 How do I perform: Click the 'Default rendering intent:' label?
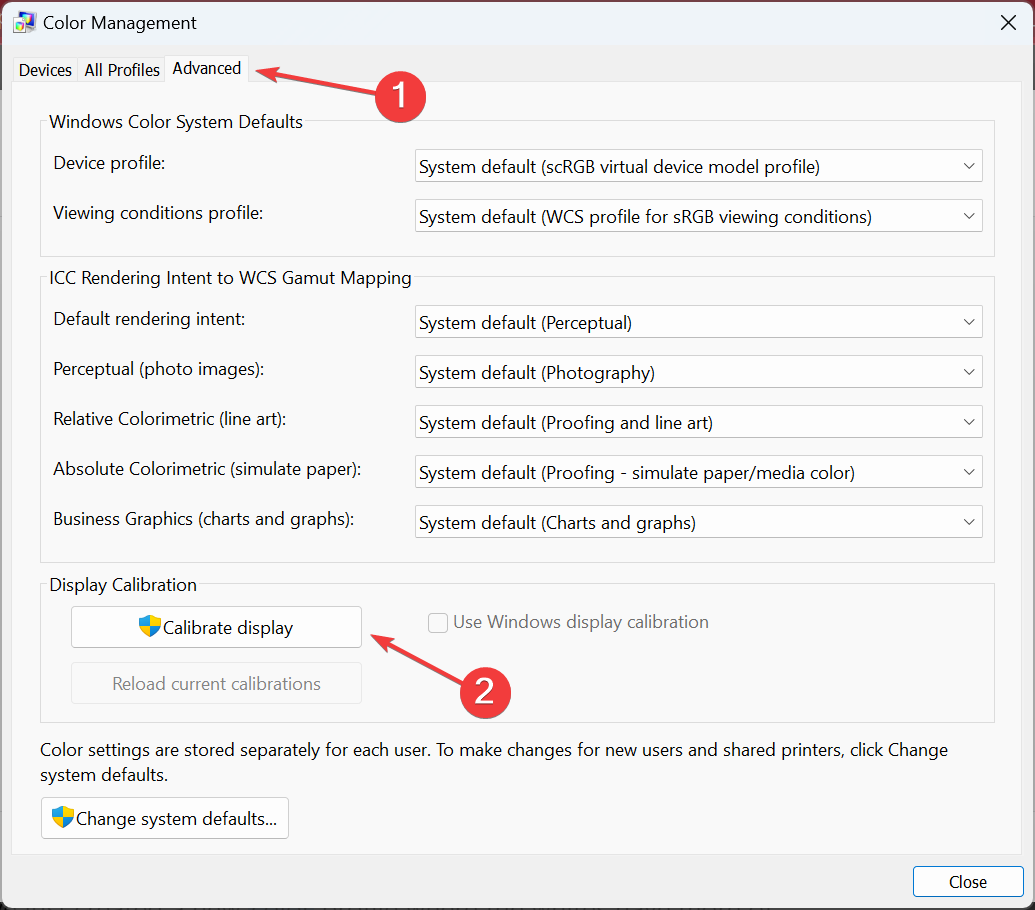[149, 319]
